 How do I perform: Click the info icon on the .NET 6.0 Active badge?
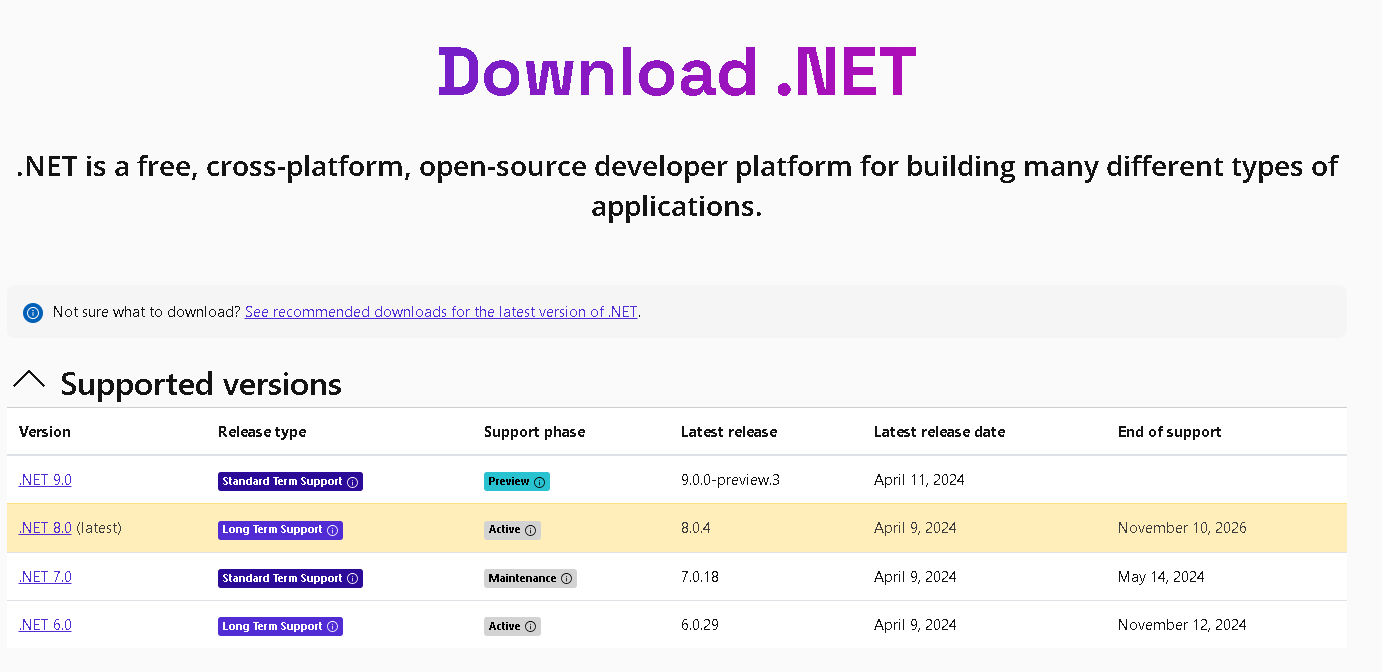click(x=531, y=626)
